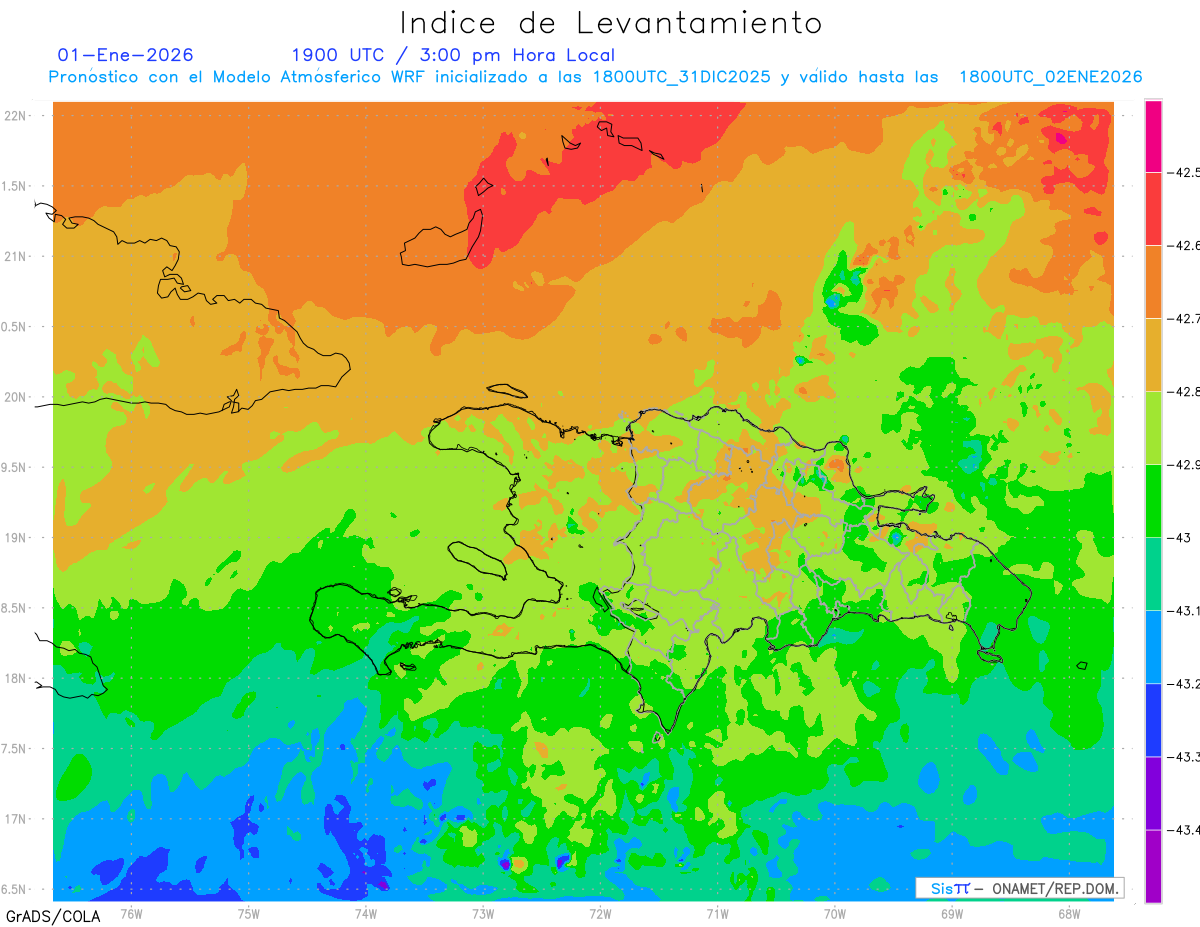Click the bright green color bar segment above -43
The image size is (1200, 927).
pyautogui.click(x=1153, y=501)
